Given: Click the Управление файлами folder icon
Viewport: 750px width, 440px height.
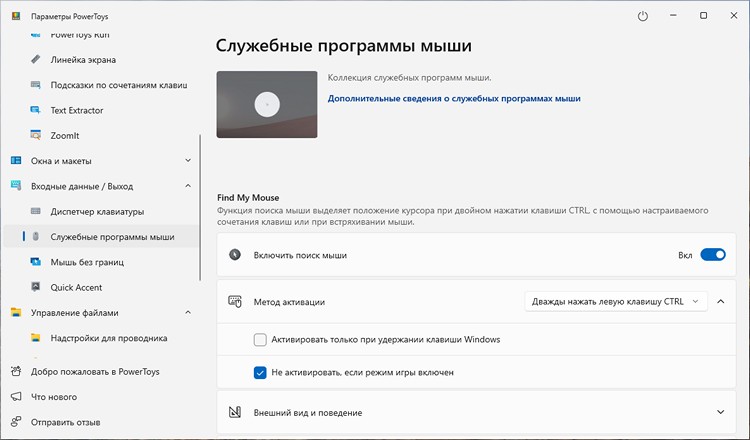Looking at the screenshot, I should [x=16, y=312].
